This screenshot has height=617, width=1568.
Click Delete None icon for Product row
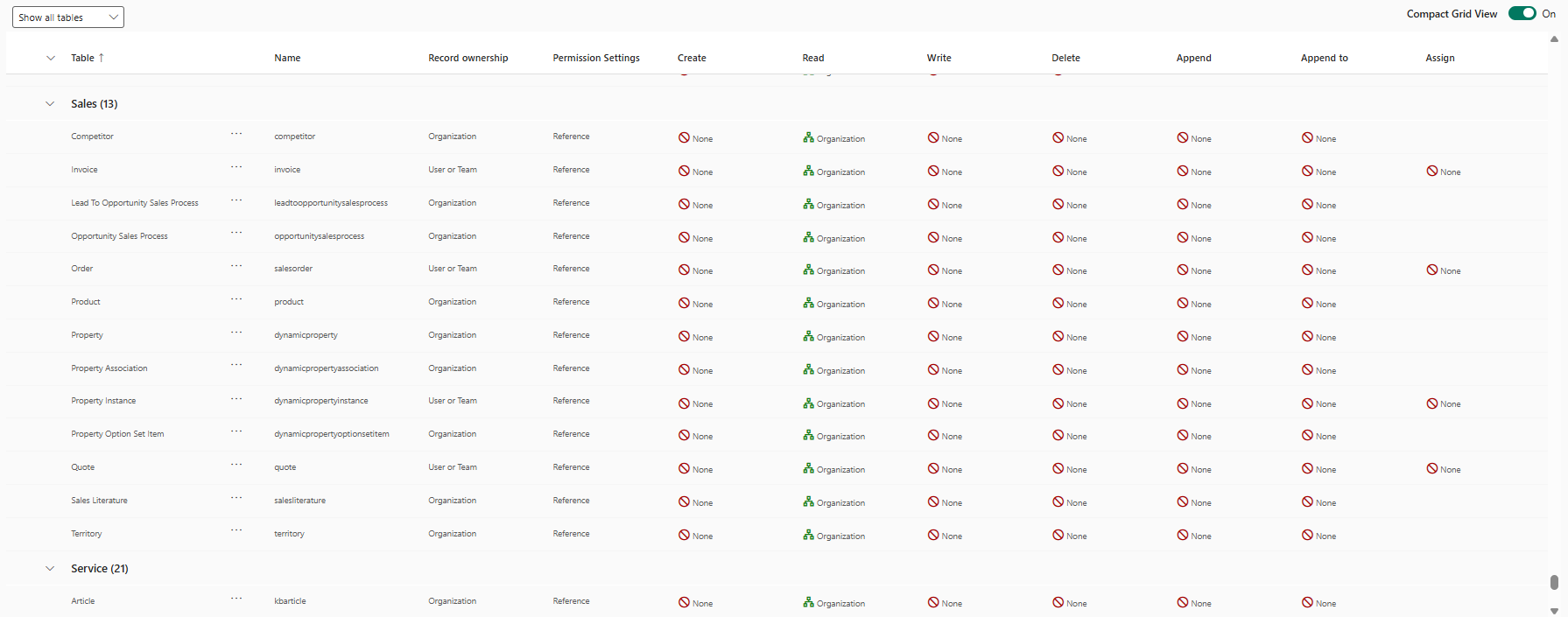1058,303
